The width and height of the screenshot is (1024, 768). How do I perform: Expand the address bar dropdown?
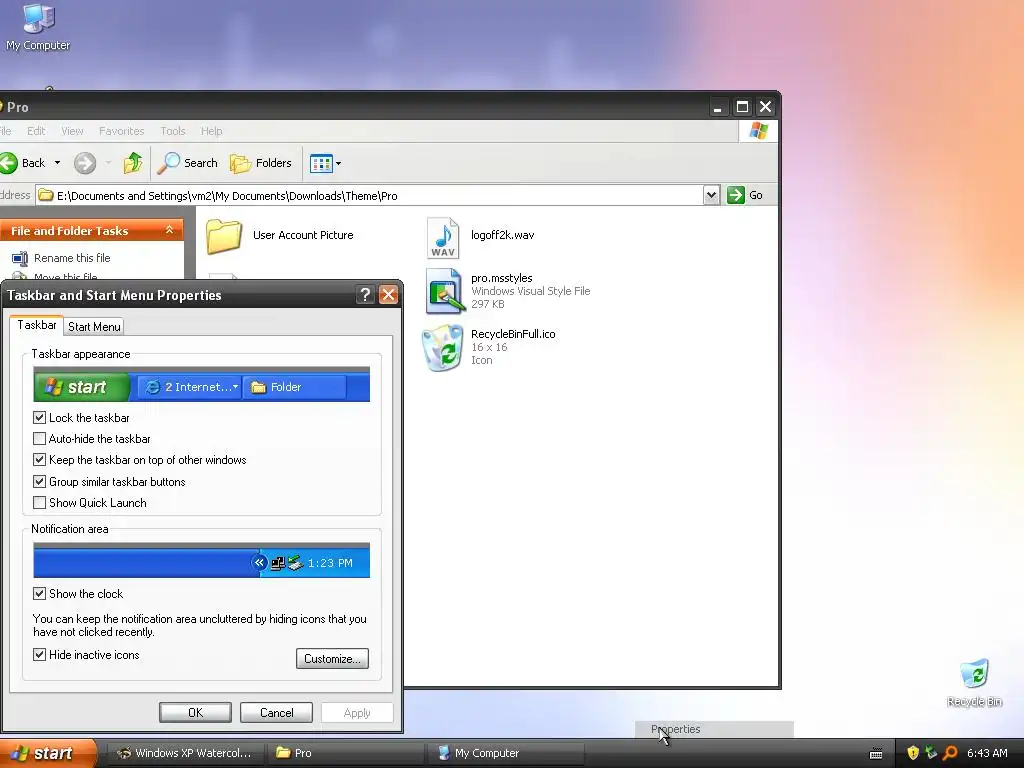[711, 195]
